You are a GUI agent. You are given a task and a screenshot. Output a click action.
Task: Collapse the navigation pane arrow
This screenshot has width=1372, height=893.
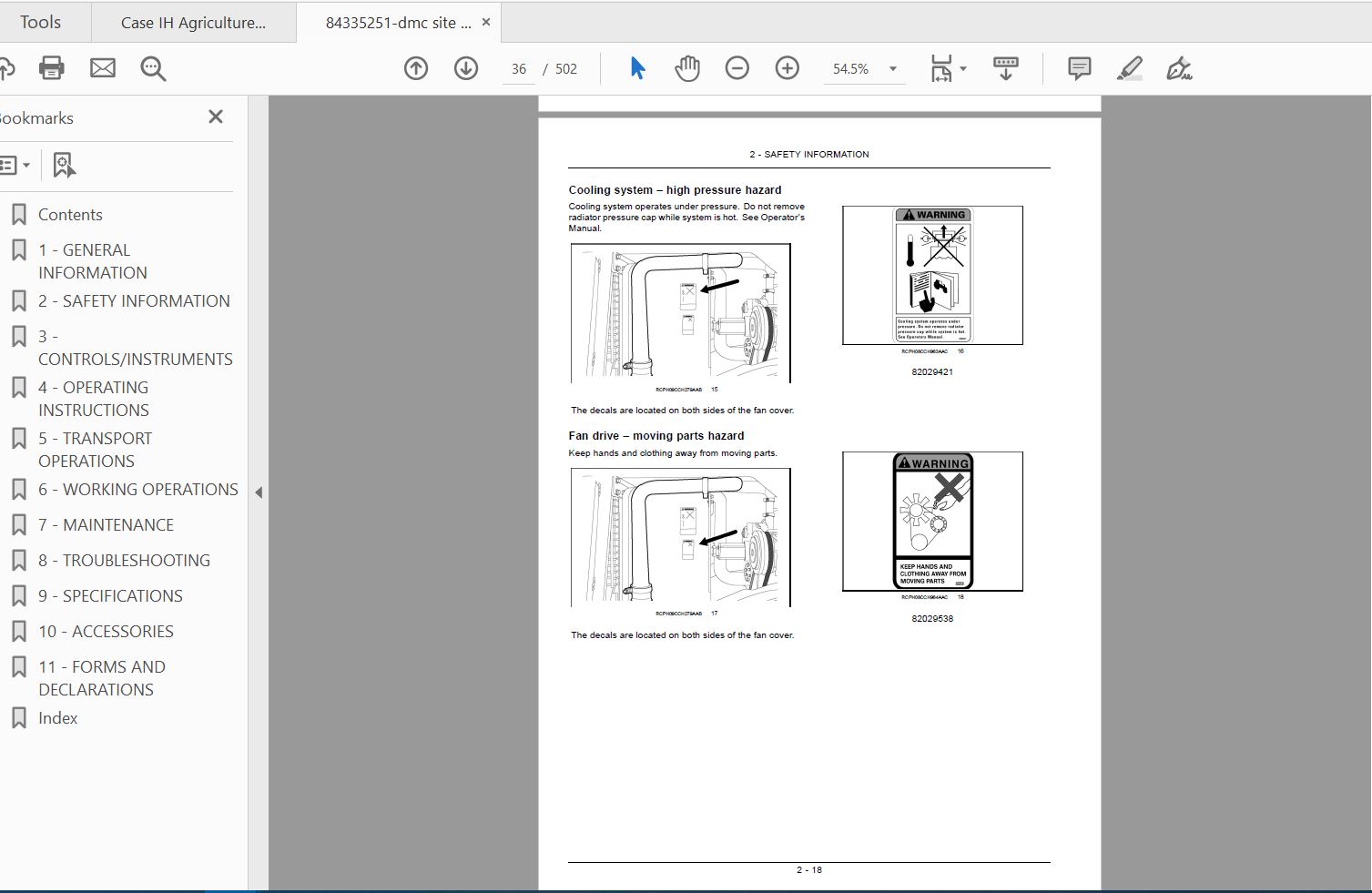[x=259, y=492]
